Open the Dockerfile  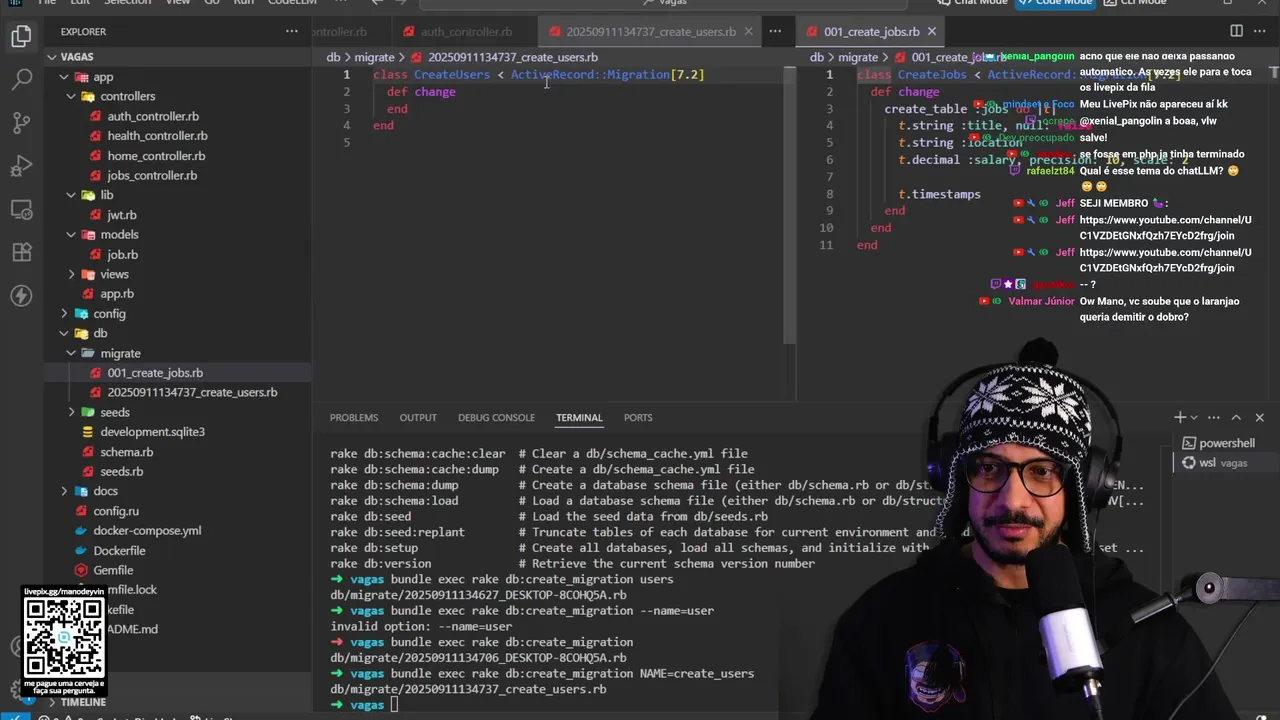pos(119,551)
